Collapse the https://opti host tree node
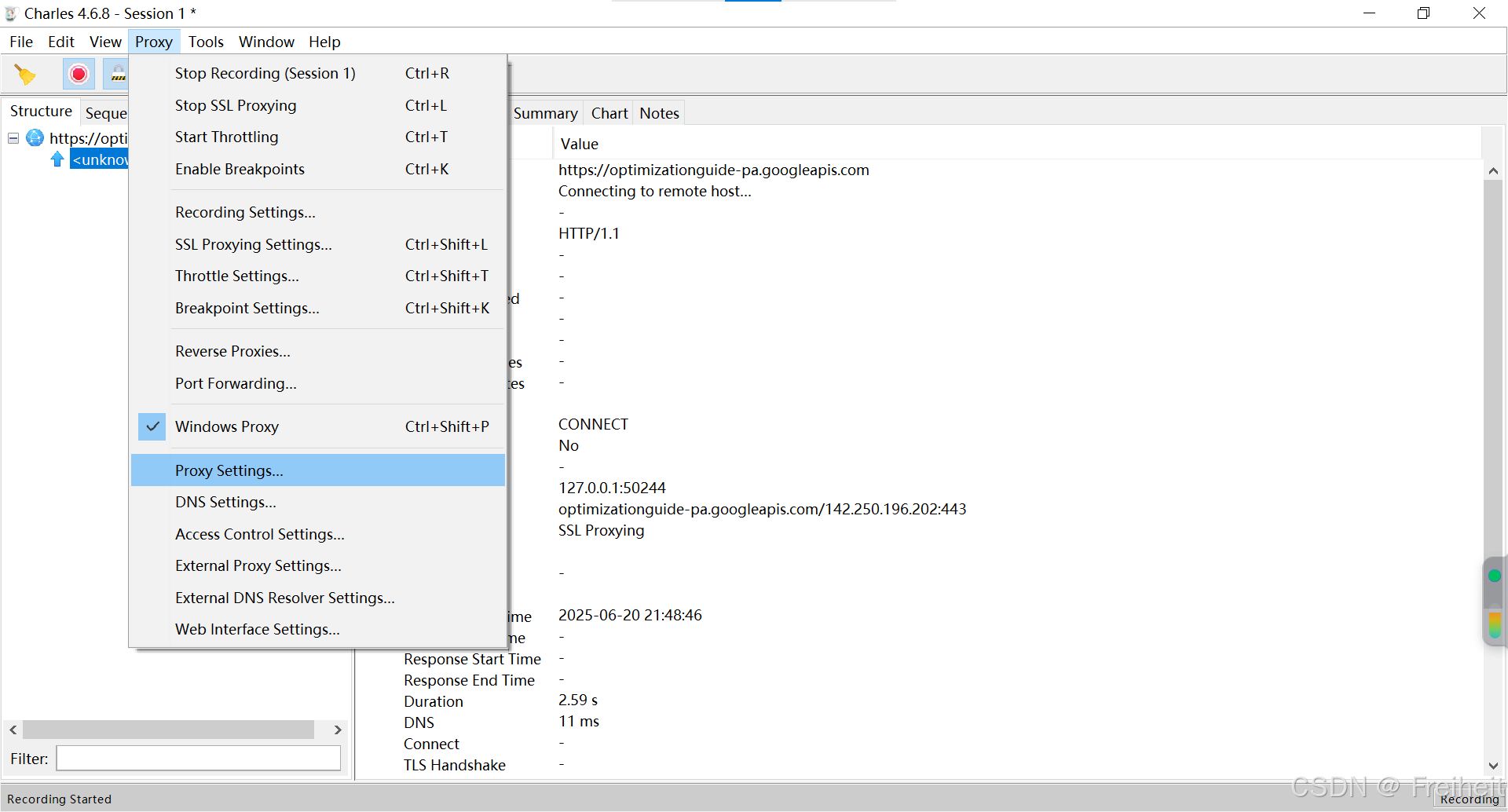Image resolution: width=1508 pixels, height=812 pixels. [13, 138]
